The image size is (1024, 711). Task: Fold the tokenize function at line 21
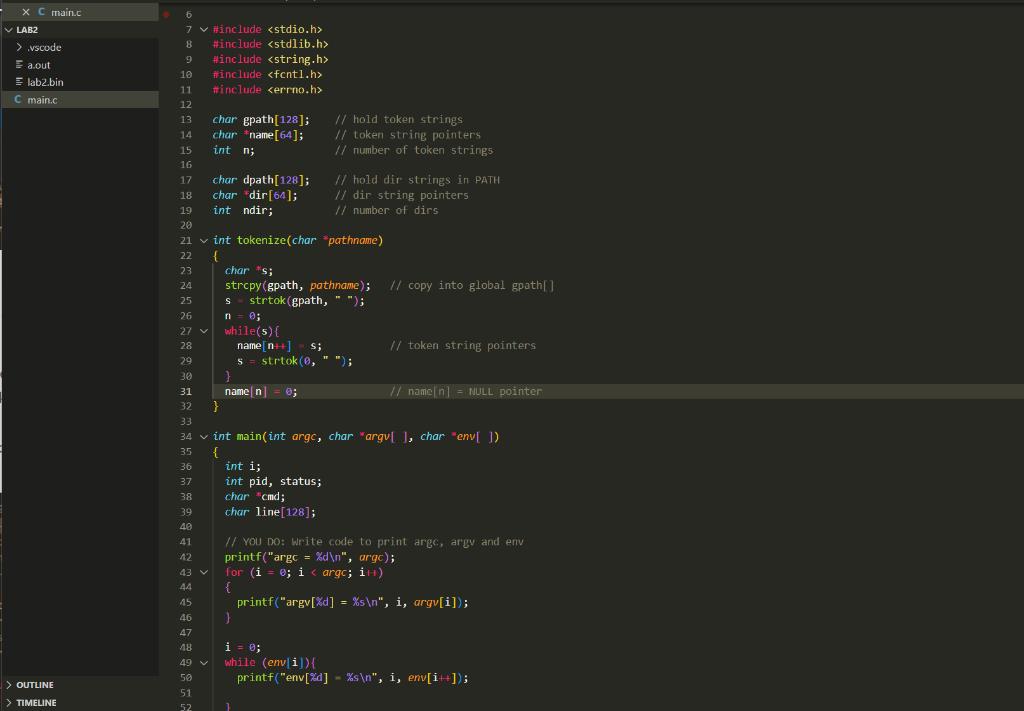click(204, 240)
